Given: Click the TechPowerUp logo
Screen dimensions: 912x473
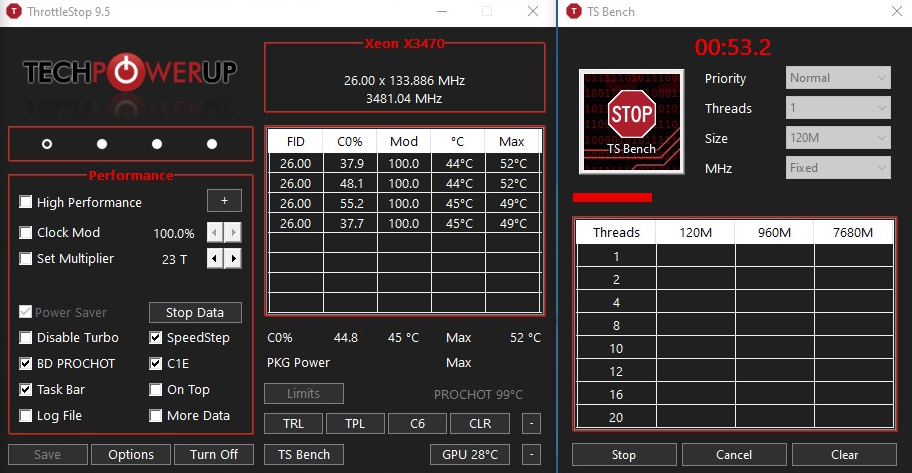Looking at the screenshot, I should point(130,72).
